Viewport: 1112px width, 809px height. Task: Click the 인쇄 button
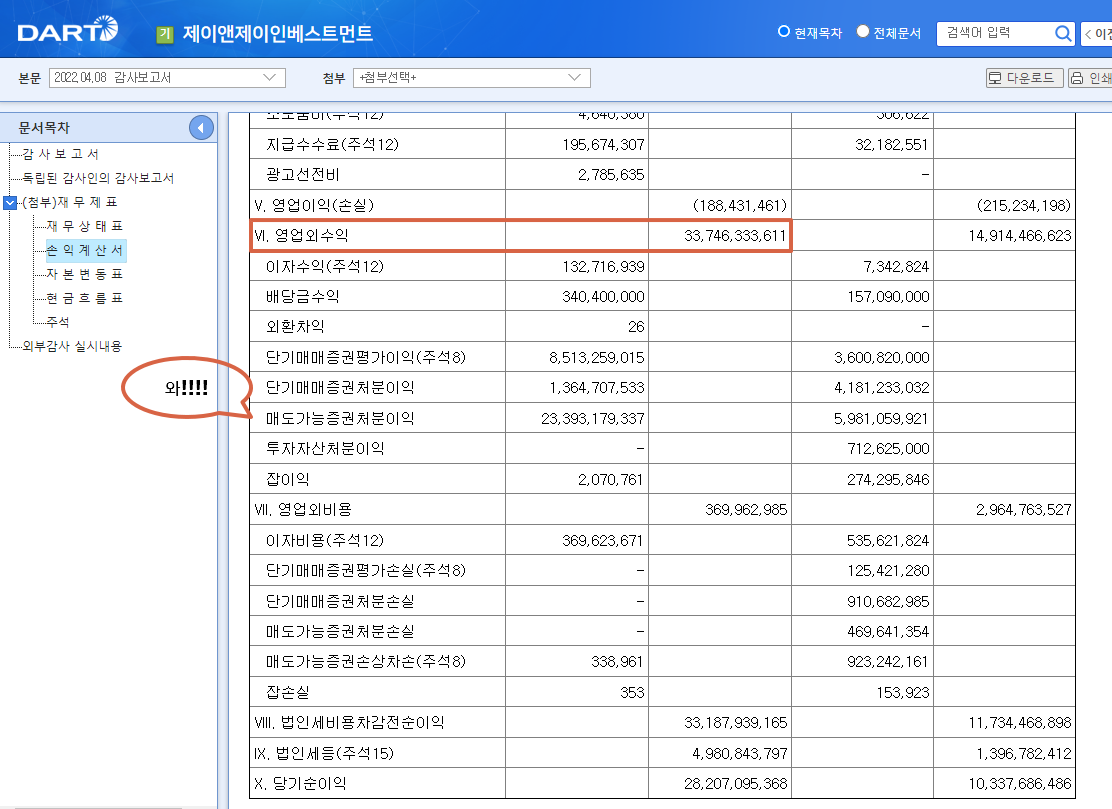pos(1091,78)
